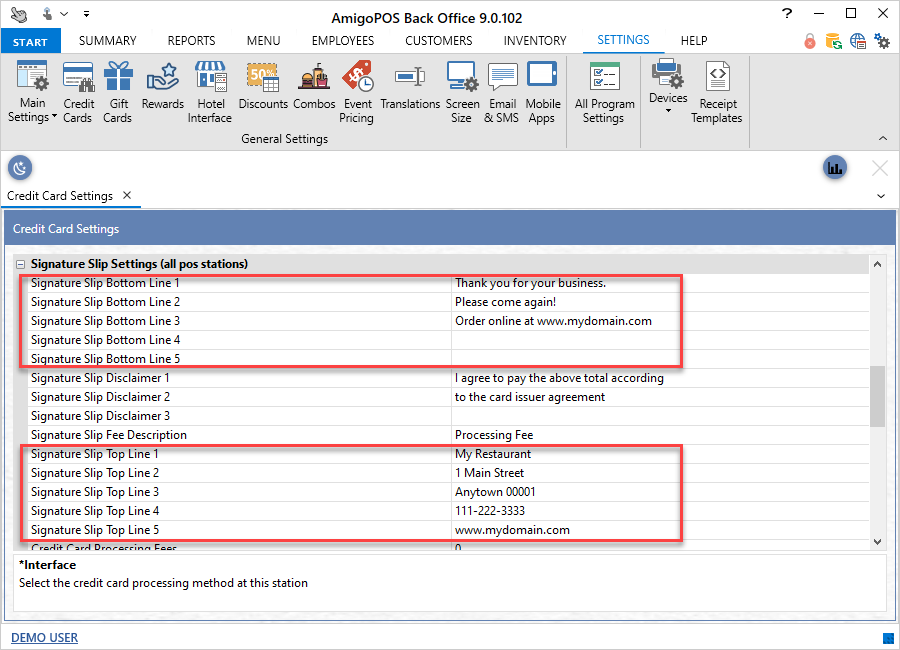The width and height of the screenshot is (900, 650).
Task: Click the Event Pricing icon
Action: [356, 91]
